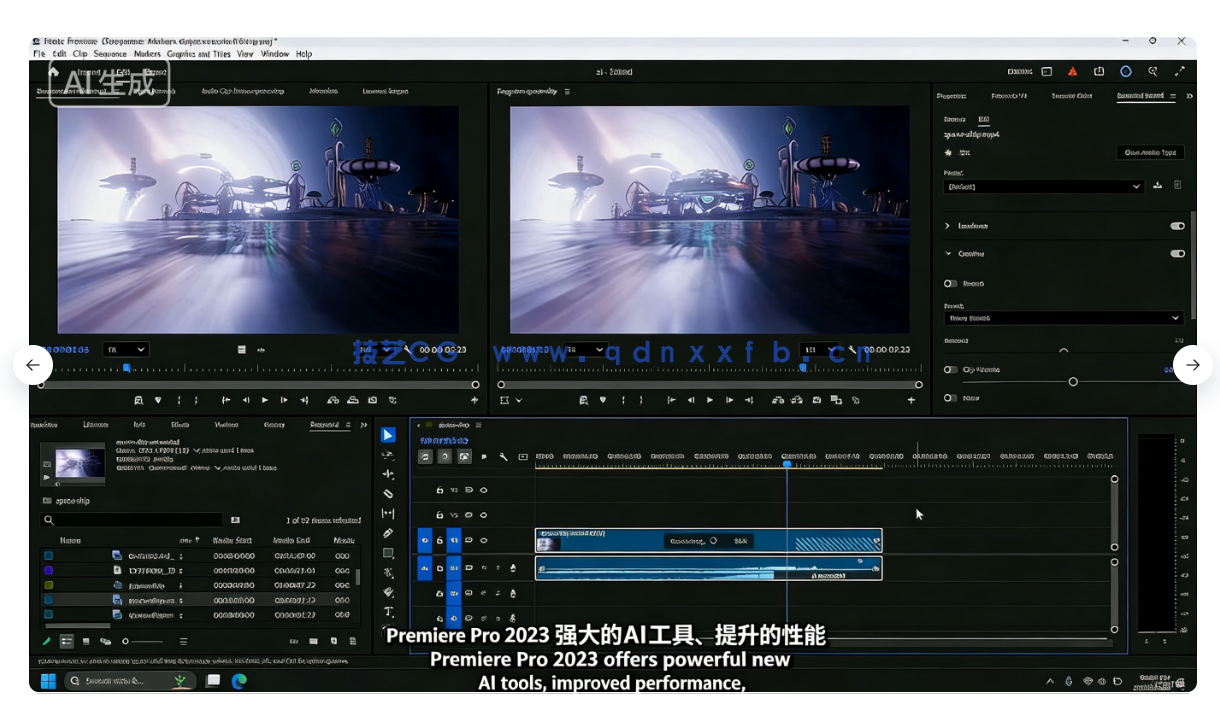Lock the V1 track in the timeline
This screenshot has width=1220, height=705.
(x=440, y=540)
